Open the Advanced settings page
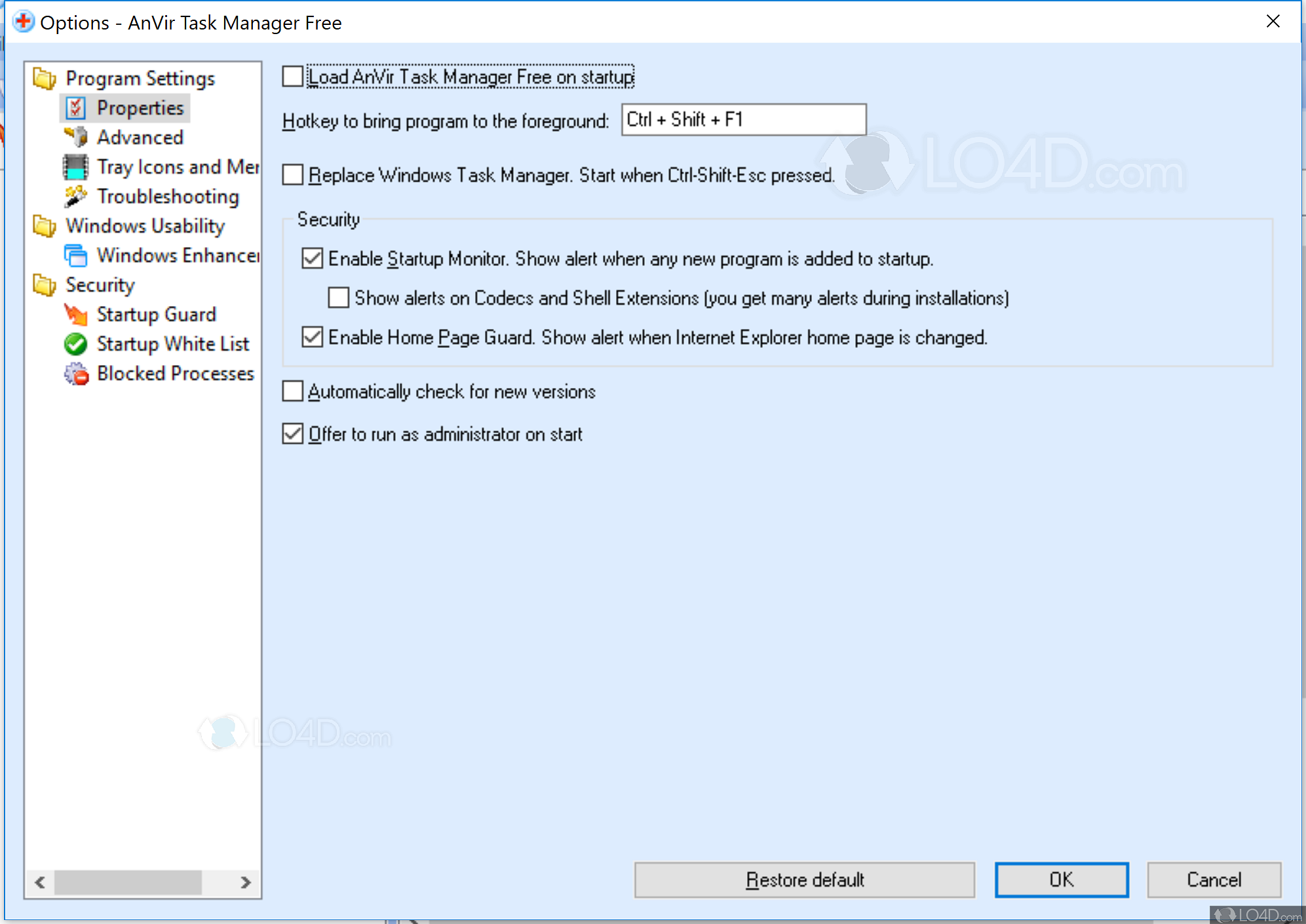 tap(140, 138)
